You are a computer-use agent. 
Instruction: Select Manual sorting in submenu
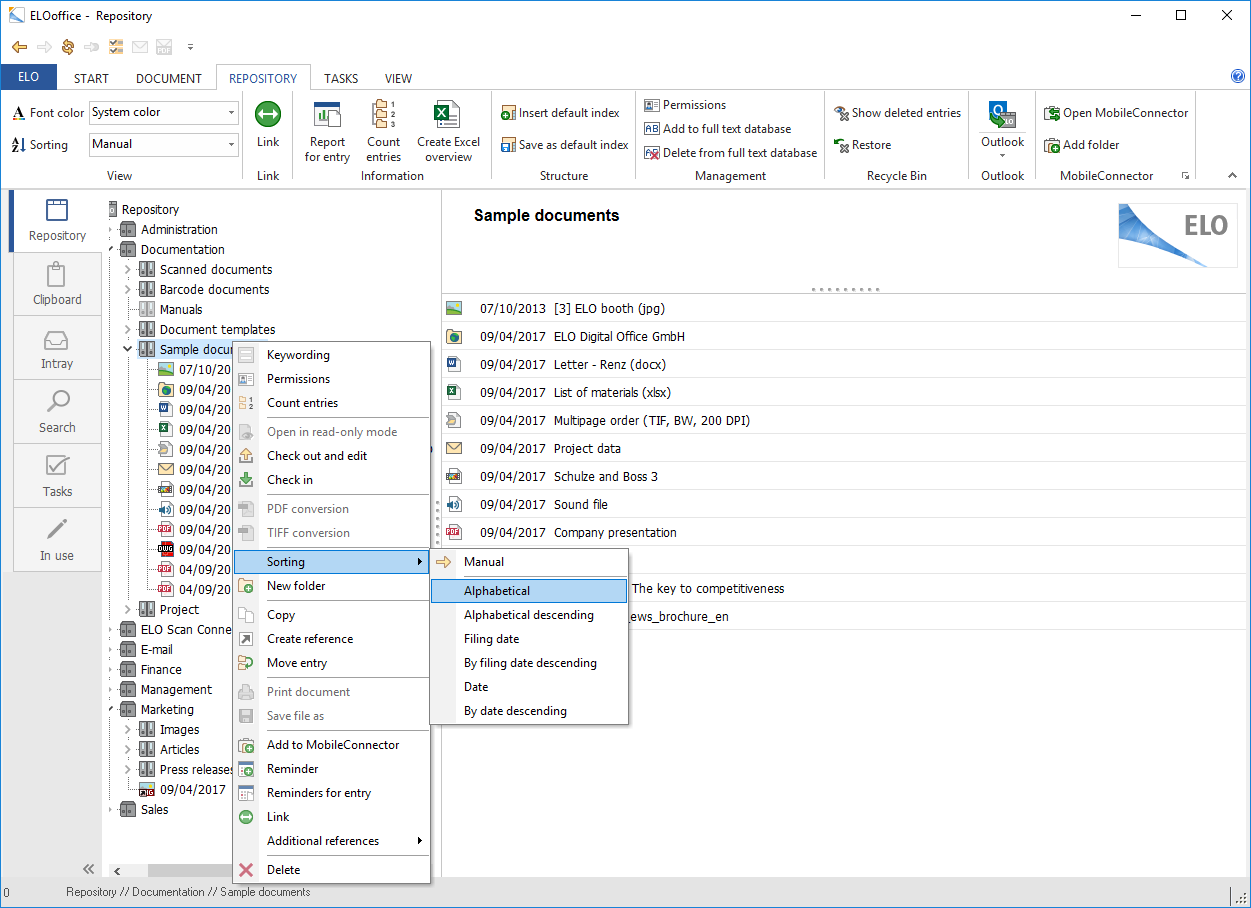(529, 562)
